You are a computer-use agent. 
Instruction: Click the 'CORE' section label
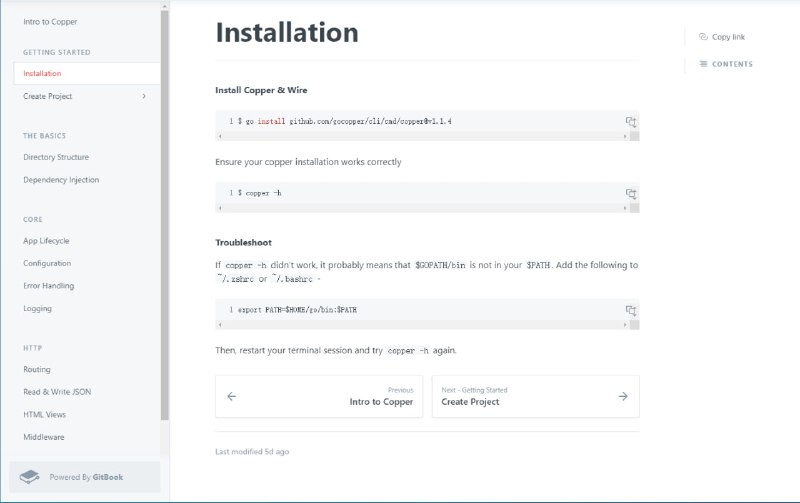33,219
